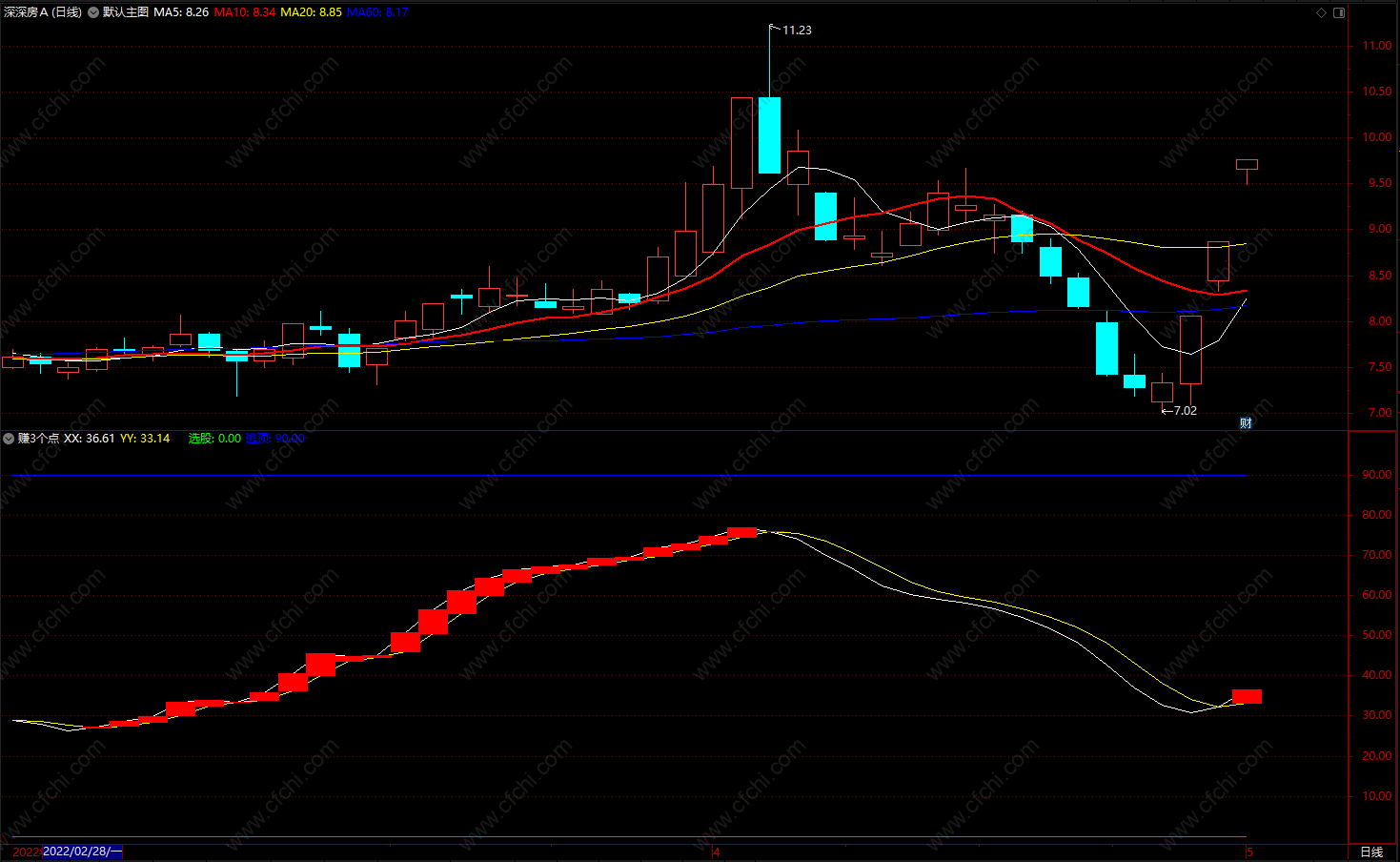Click the 11.00 price axis label

click(1376, 46)
